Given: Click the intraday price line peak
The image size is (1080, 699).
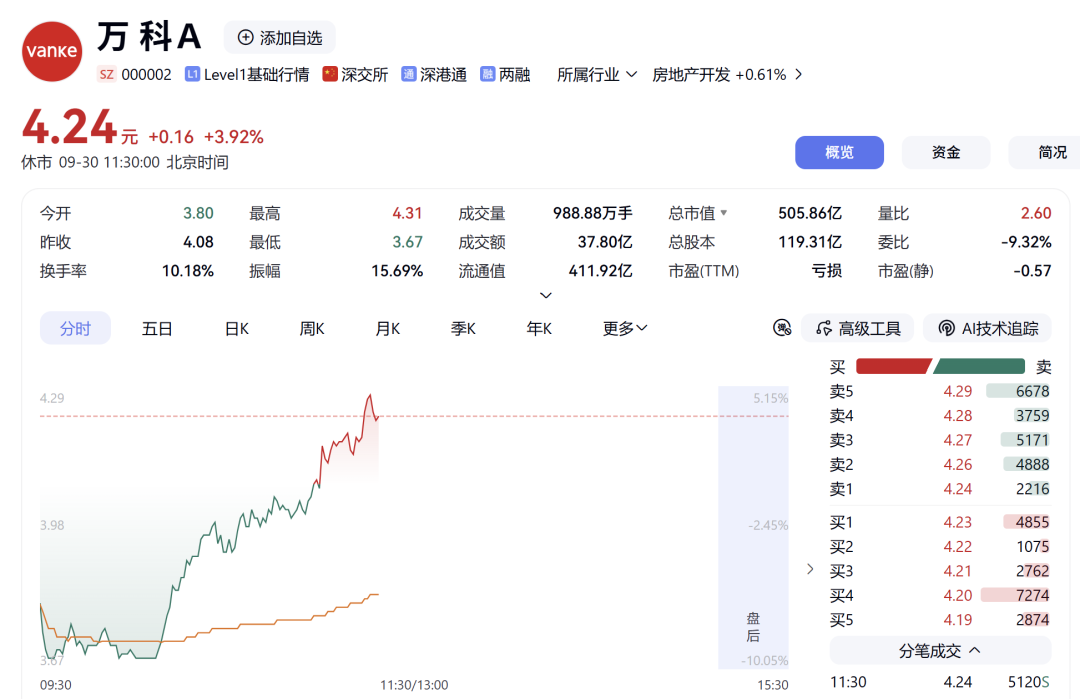Looking at the screenshot, I should click(x=370, y=395).
